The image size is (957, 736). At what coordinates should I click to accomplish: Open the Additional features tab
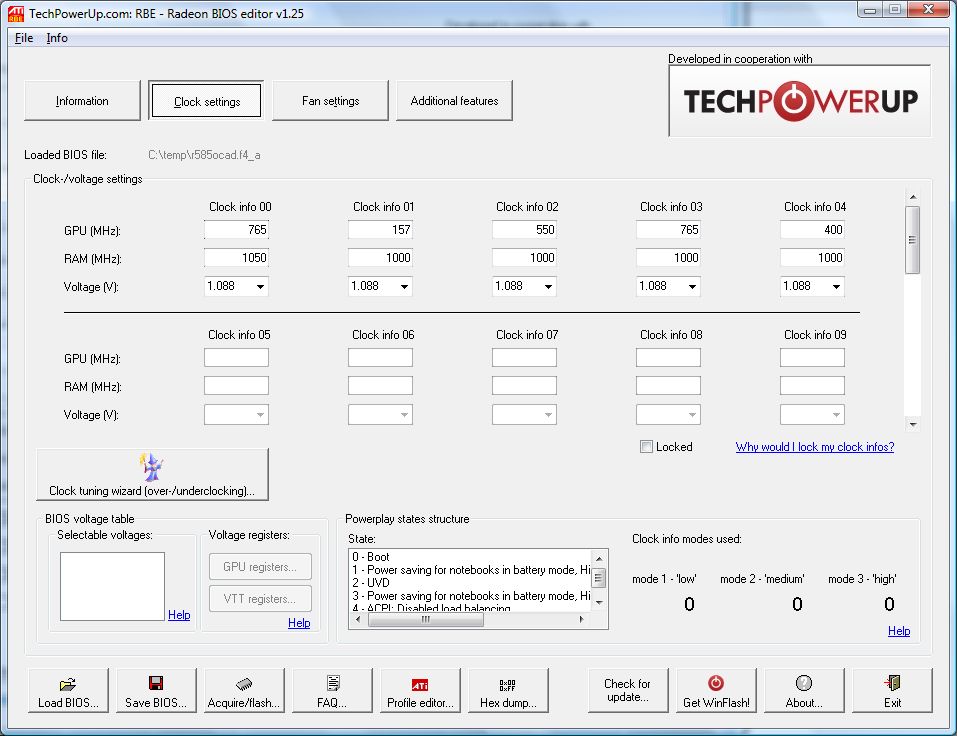tap(454, 101)
